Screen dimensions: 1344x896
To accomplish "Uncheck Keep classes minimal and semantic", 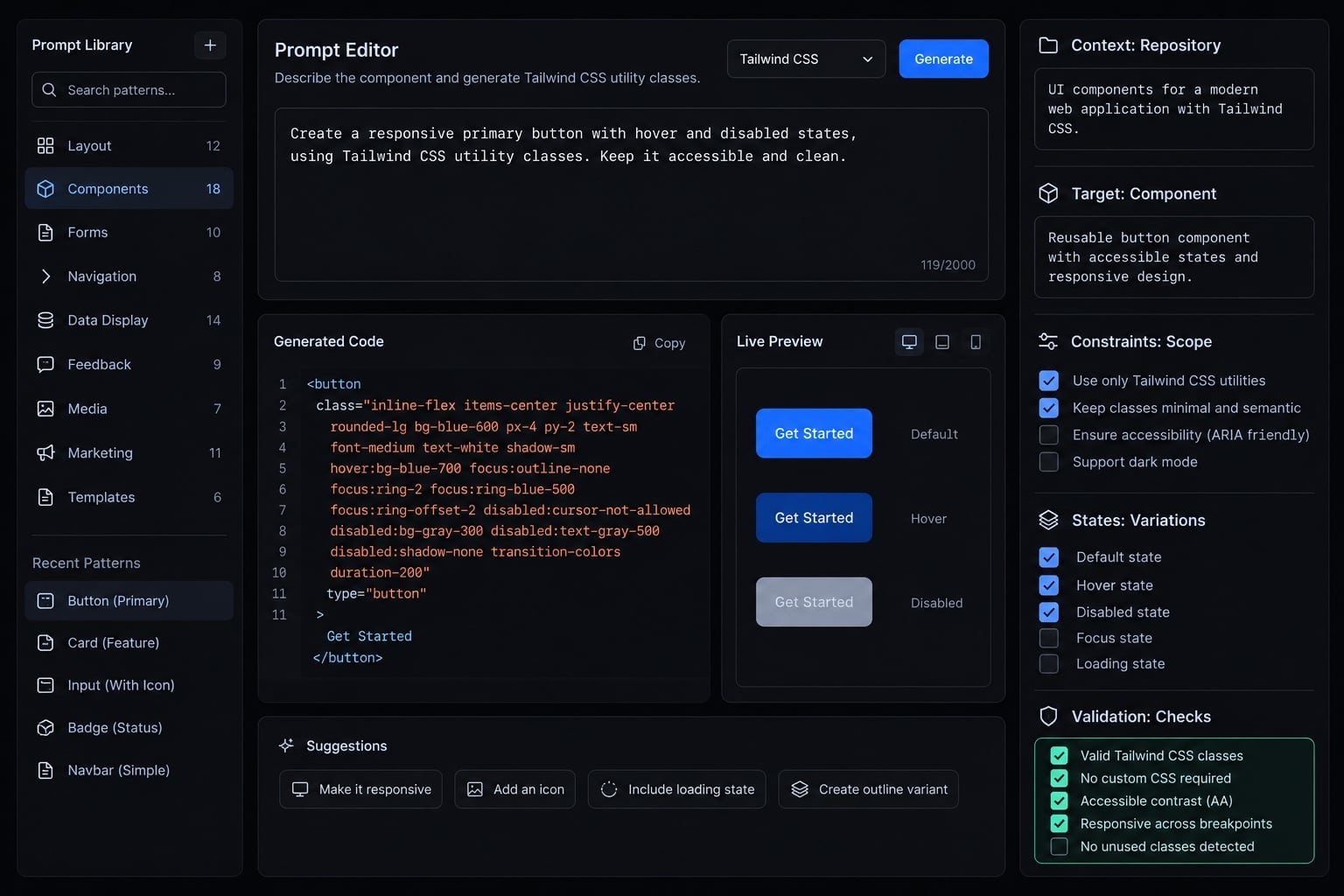I will point(1048,408).
